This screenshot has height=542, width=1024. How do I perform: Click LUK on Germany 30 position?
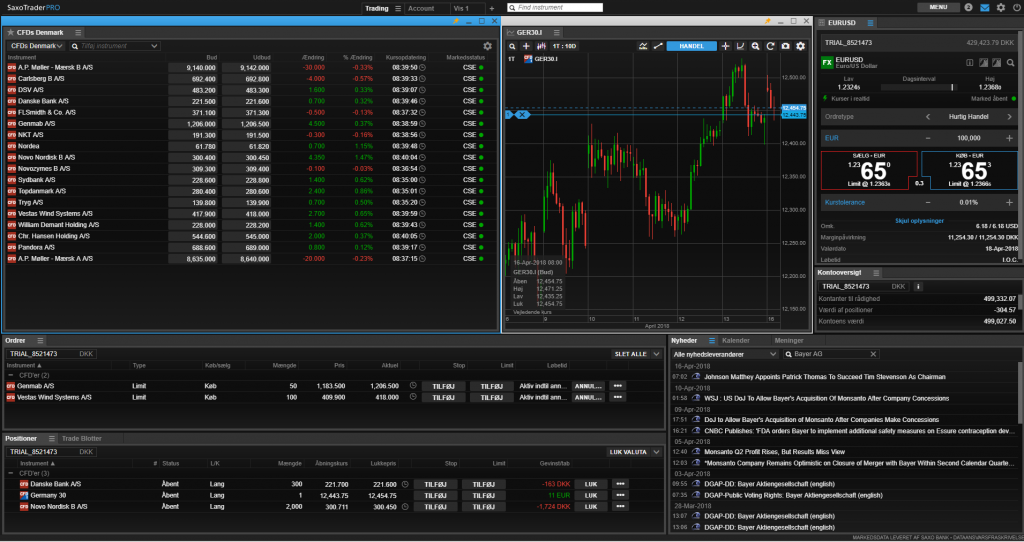[x=591, y=496]
